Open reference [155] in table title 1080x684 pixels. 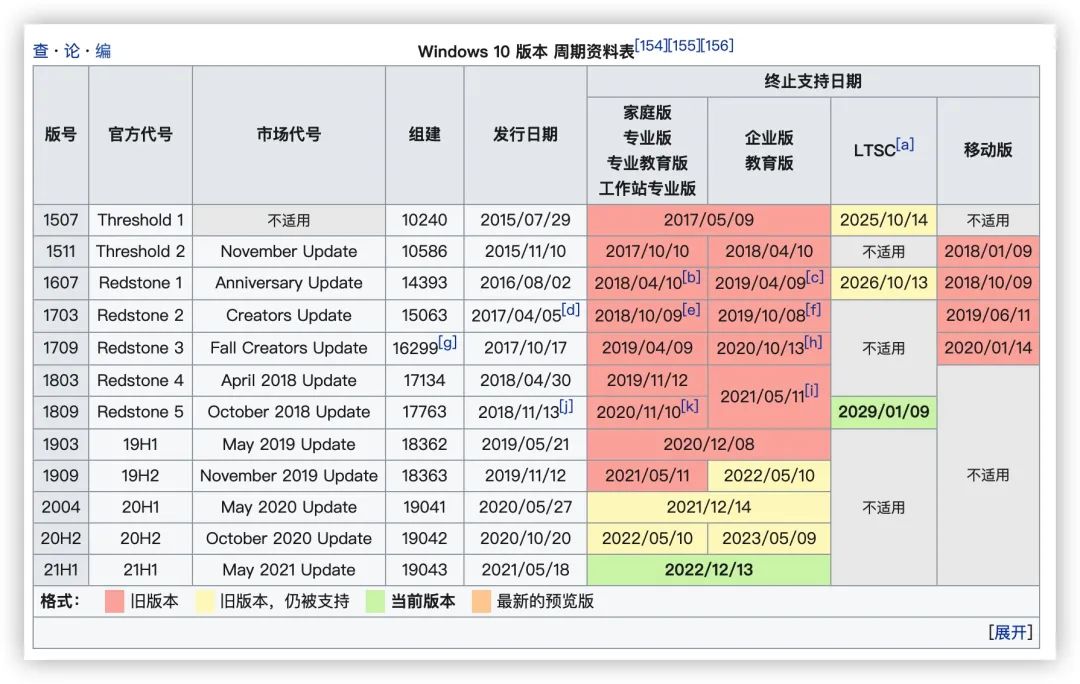684,45
